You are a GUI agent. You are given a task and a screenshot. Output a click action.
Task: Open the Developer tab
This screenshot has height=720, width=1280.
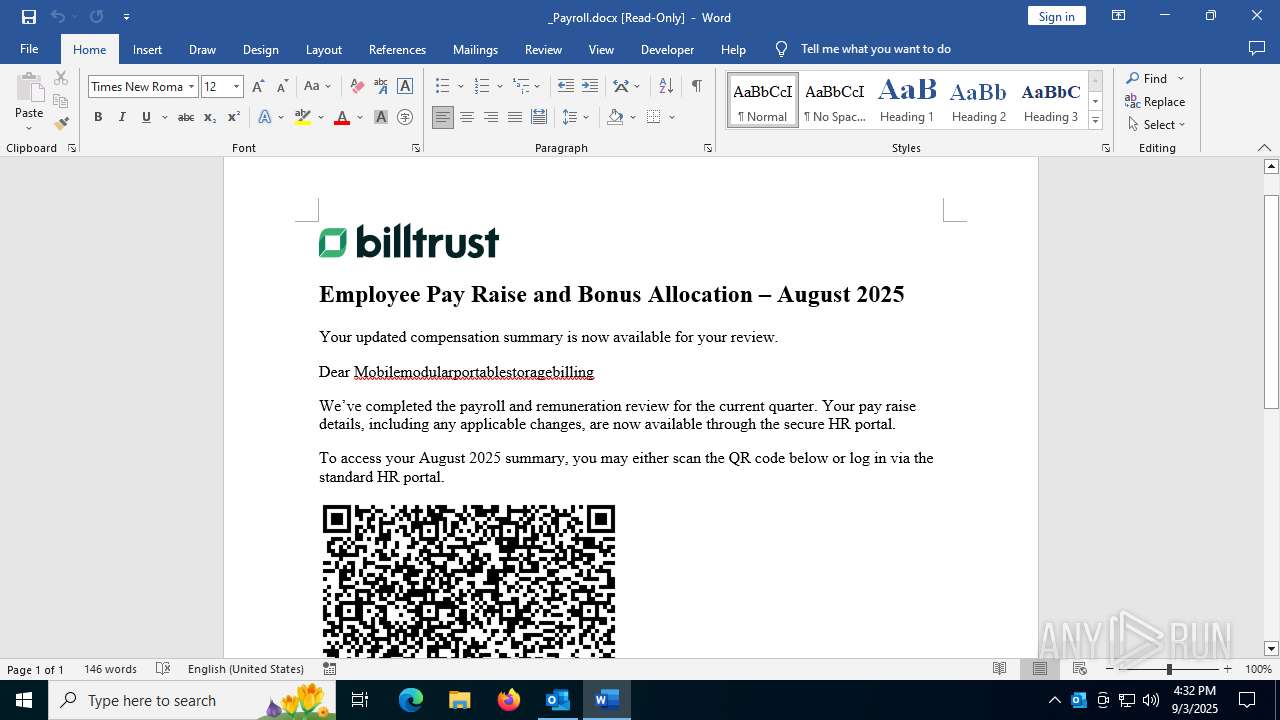(x=667, y=49)
